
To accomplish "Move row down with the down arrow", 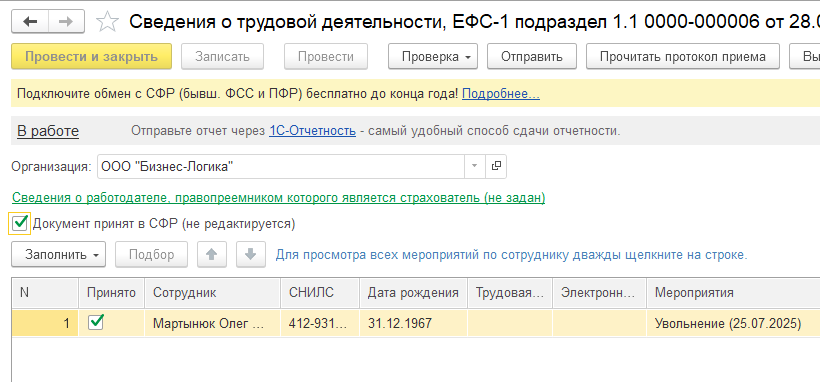I will click(251, 254).
